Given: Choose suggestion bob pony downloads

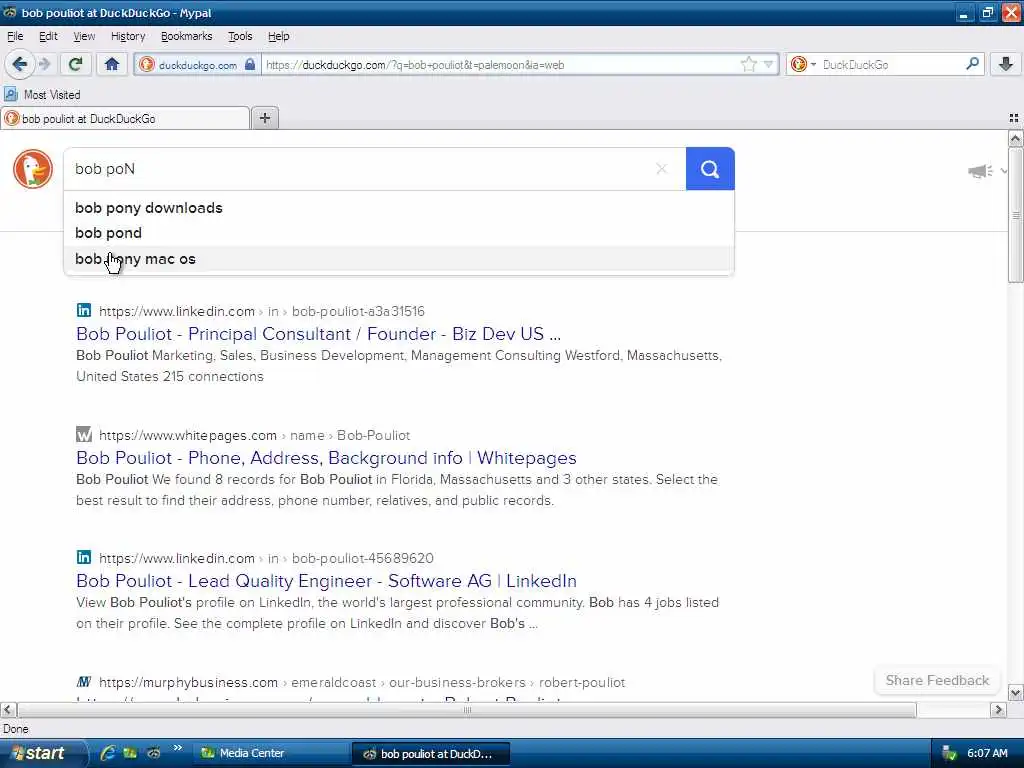Looking at the screenshot, I should (398, 208).
